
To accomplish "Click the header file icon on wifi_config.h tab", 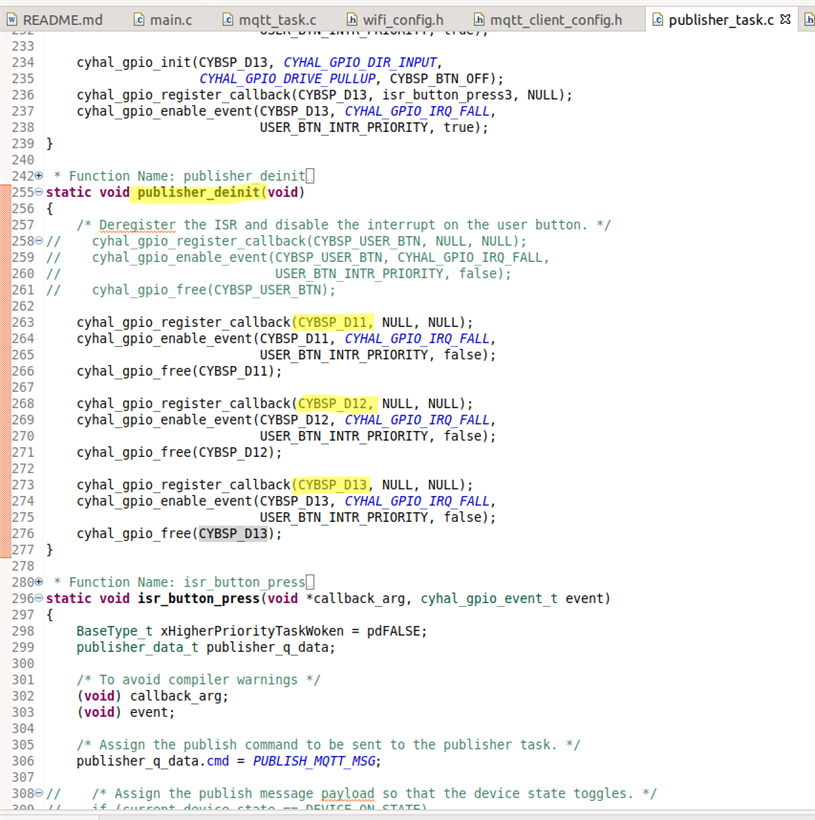I will coord(353,19).
